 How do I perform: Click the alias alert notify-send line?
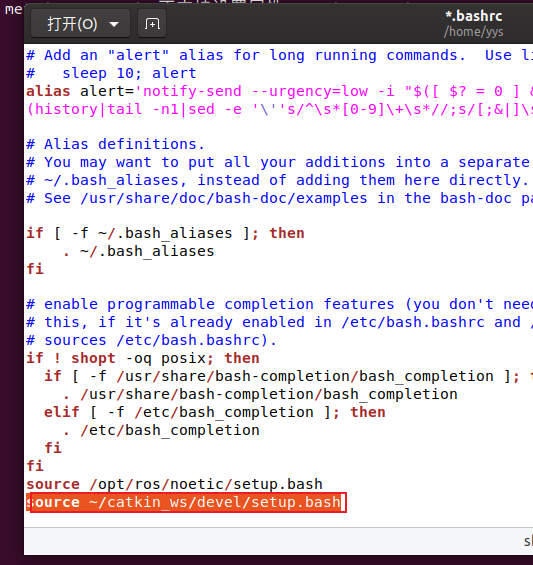[279, 91]
